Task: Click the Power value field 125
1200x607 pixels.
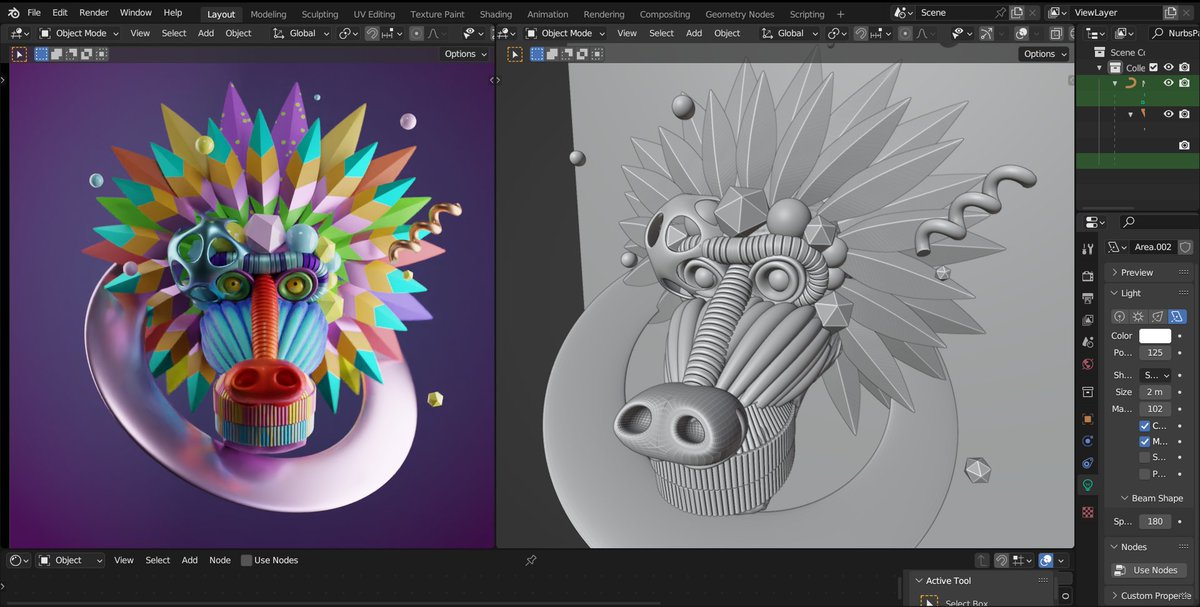Action: pos(1155,353)
